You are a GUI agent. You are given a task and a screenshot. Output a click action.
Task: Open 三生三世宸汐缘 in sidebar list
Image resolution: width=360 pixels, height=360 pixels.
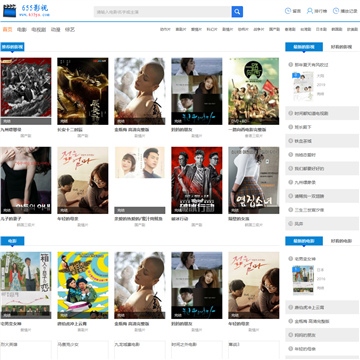pos(309,210)
